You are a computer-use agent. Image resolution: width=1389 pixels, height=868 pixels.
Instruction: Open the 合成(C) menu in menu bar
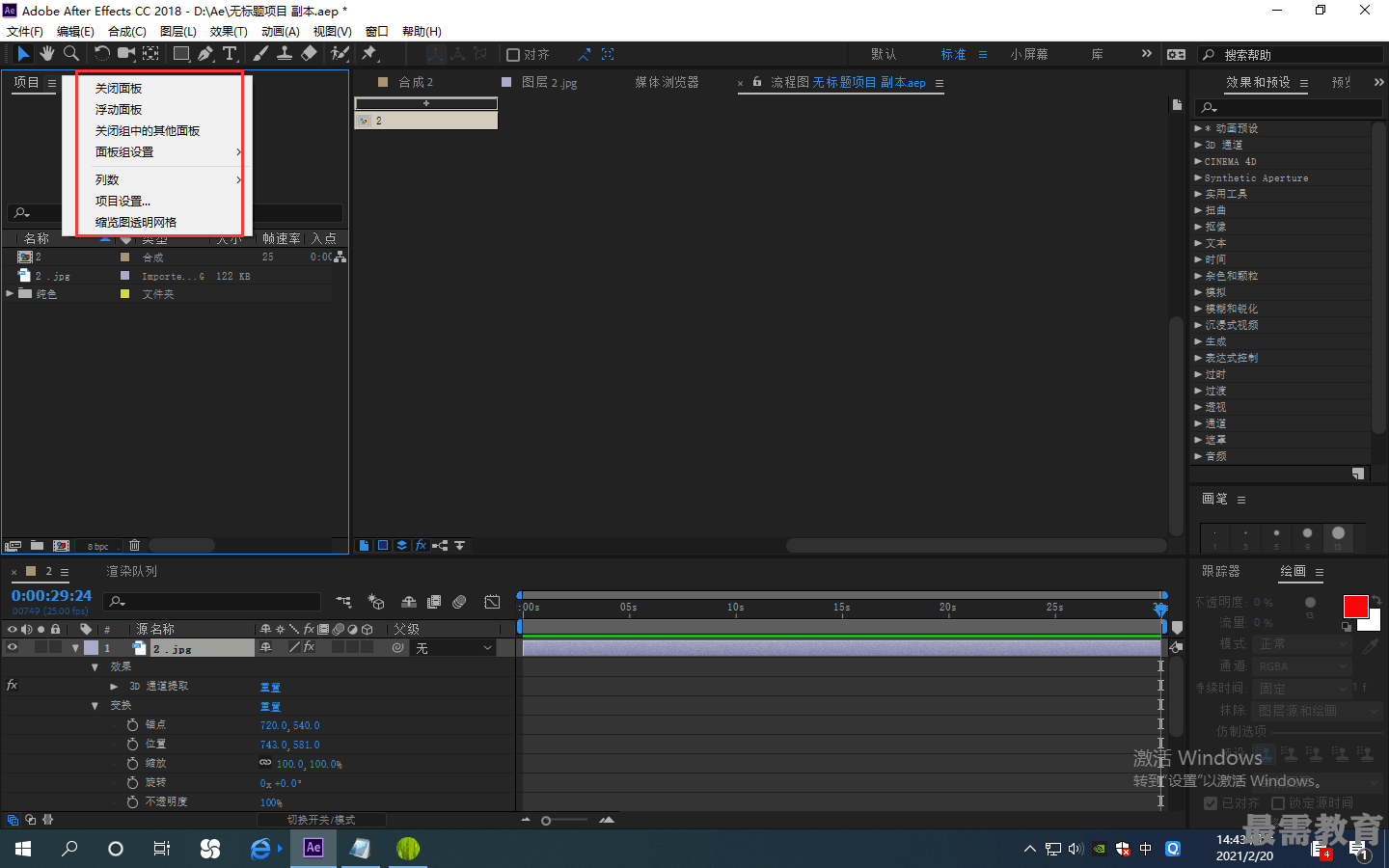127,32
